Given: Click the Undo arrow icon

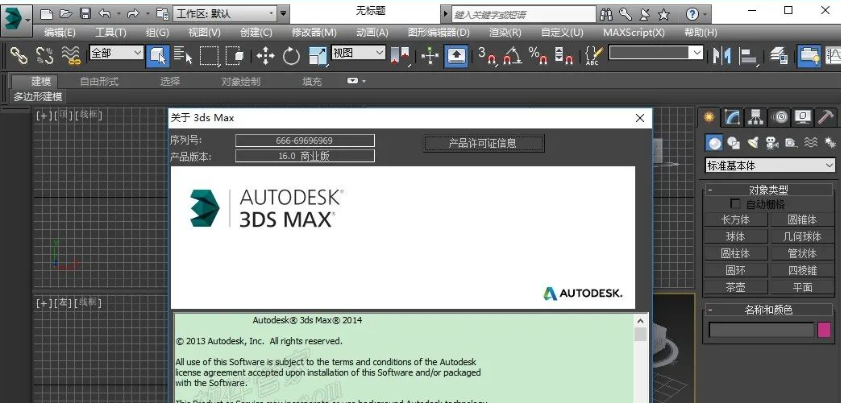Looking at the screenshot, I should tap(105, 13).
